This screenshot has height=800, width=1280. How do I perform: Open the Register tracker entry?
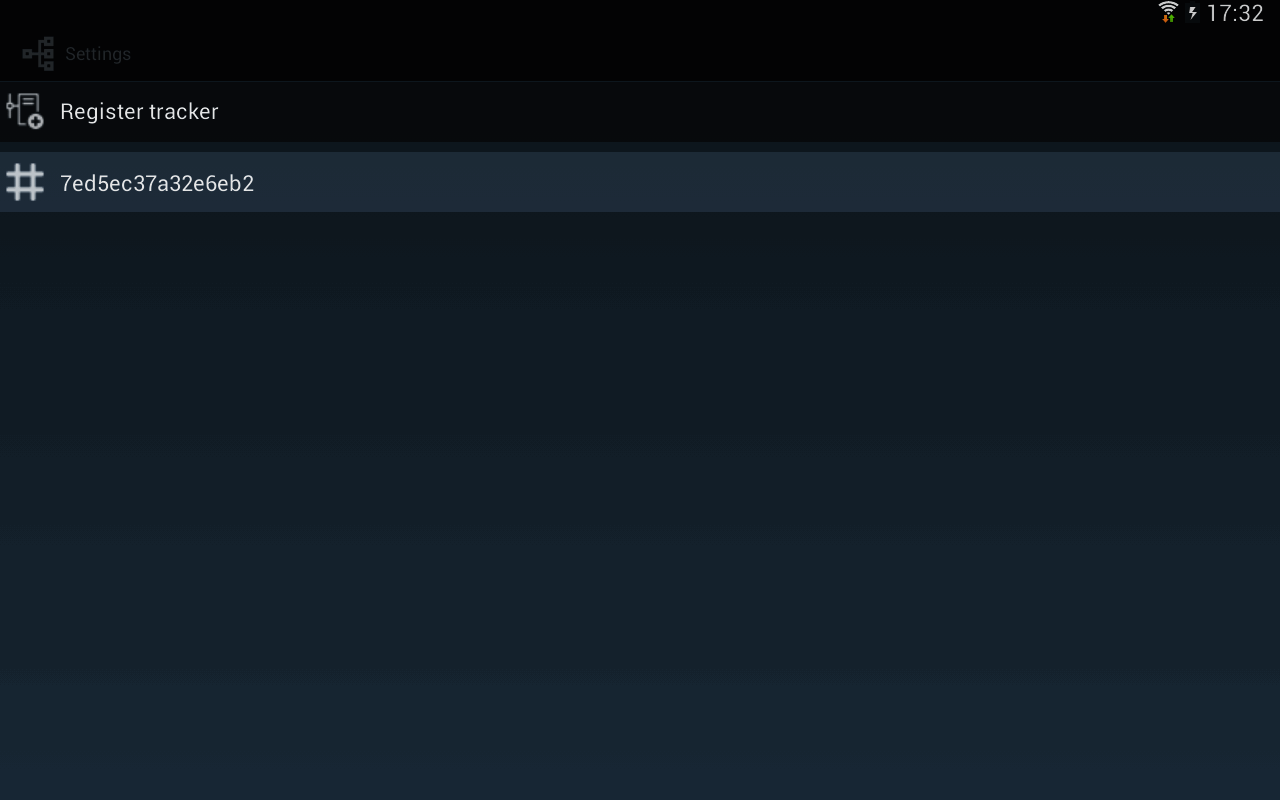click(640, 111)
